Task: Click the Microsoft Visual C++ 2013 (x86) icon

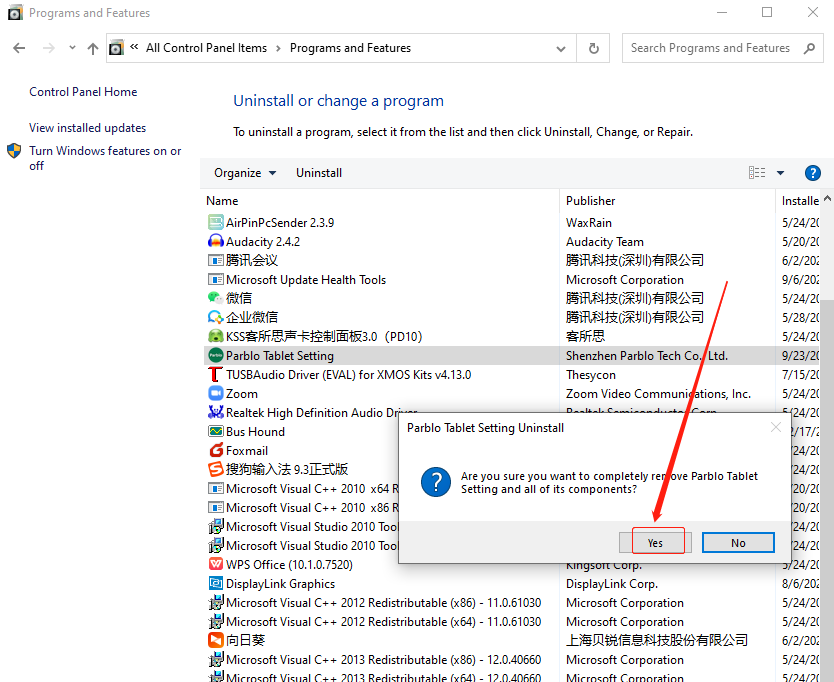Action: tap(215, 660)
